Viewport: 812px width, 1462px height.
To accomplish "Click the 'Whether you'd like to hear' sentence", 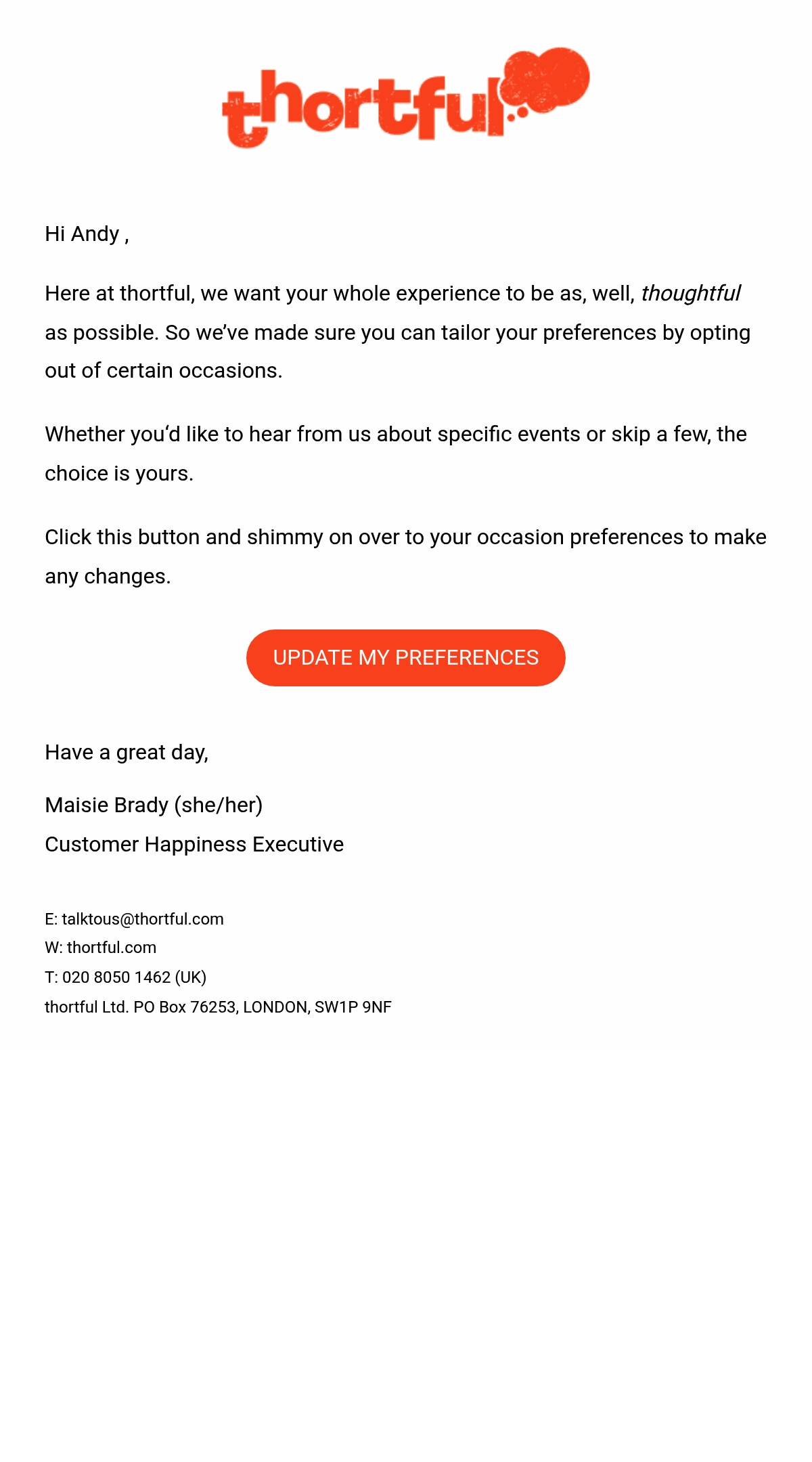I will click(x=396, y=435).
